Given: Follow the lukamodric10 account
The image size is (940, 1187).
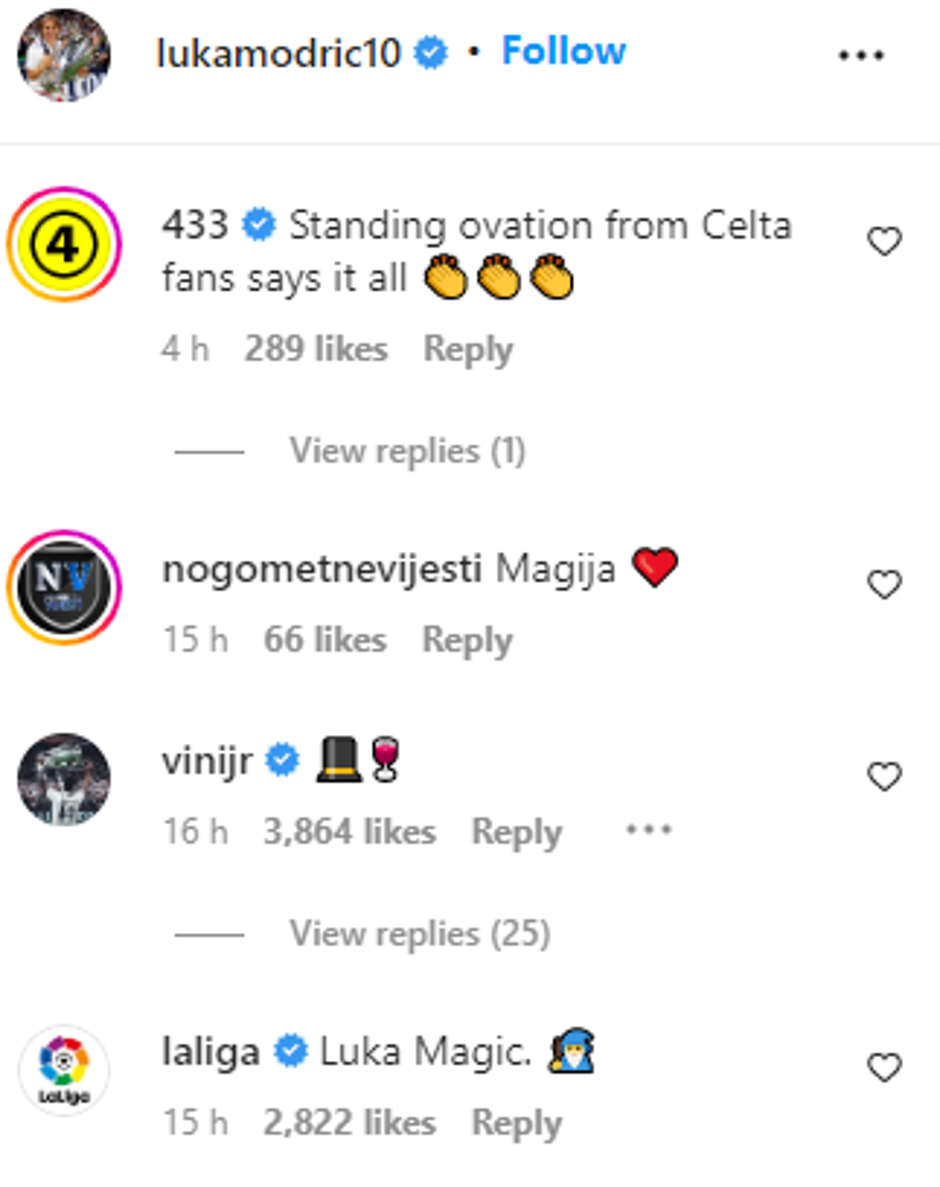Looking at the screenshot, I should [563, 51].
